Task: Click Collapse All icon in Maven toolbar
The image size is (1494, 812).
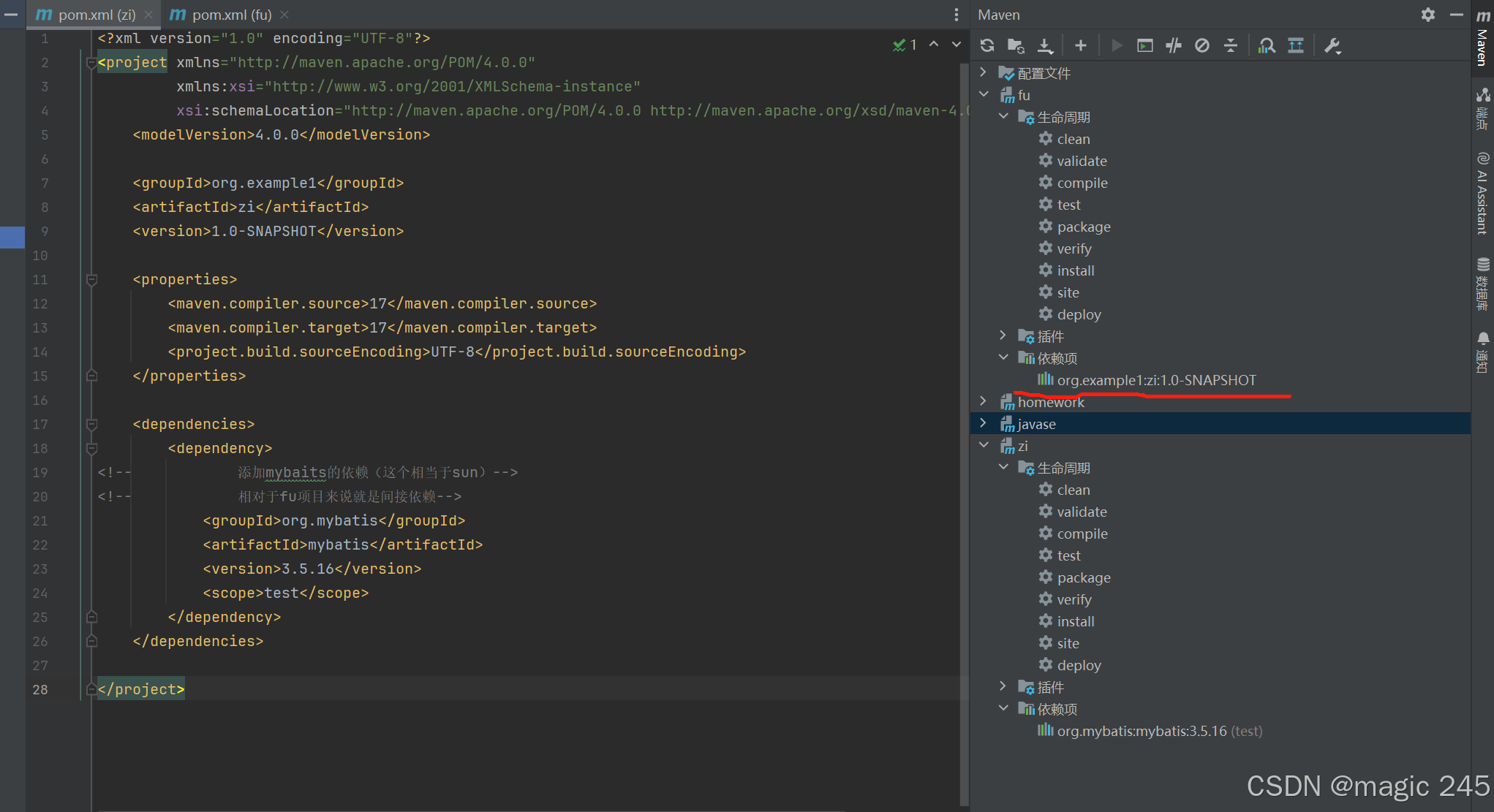Action: click(1231, 45)
